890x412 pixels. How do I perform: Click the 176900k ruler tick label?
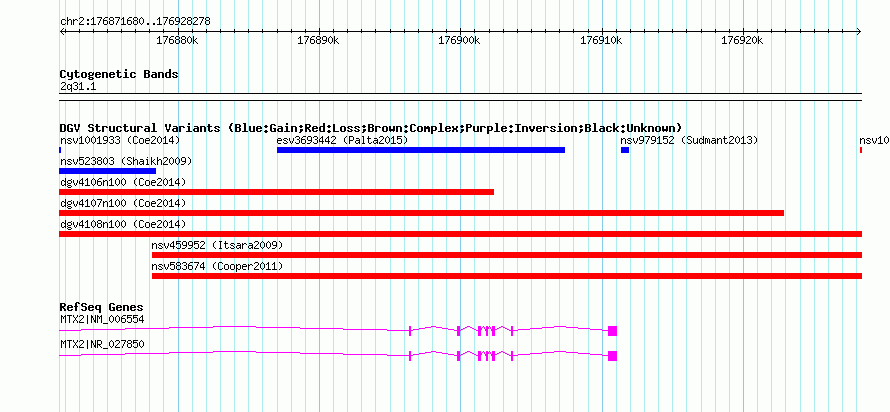[x=460, y=41]
